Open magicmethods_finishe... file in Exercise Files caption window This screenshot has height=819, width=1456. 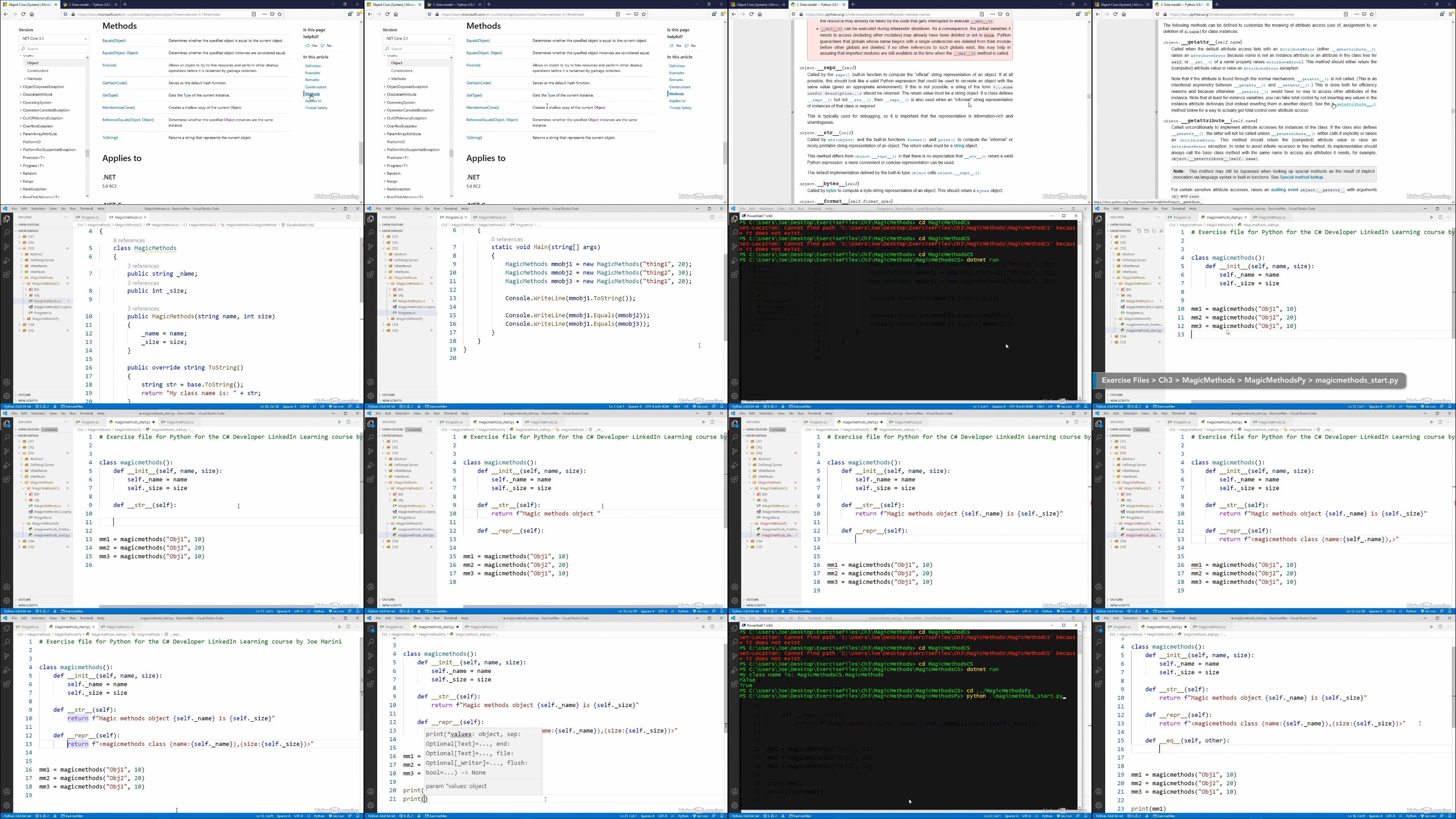[x=1143, y=324]
